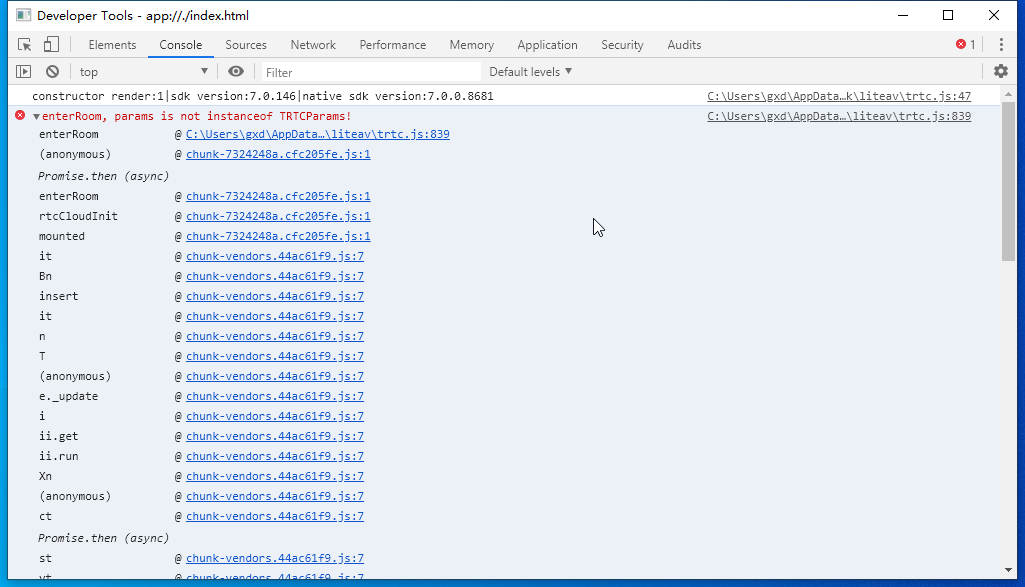The width and height of the screenshot is (1025, 587).
Task: Open chunk-vendors.44ac61f9.js:7 link for mounted frame
Action: (275, 236)
